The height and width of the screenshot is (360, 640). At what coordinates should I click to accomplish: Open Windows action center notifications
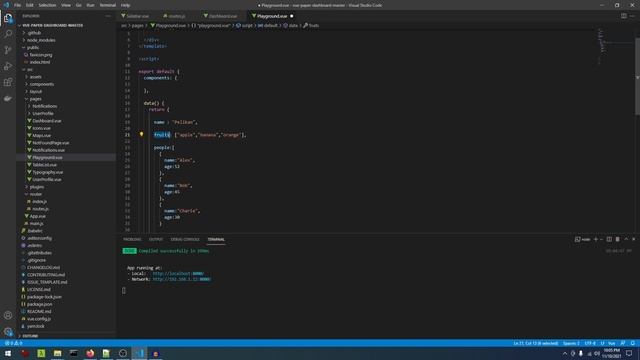629,353
